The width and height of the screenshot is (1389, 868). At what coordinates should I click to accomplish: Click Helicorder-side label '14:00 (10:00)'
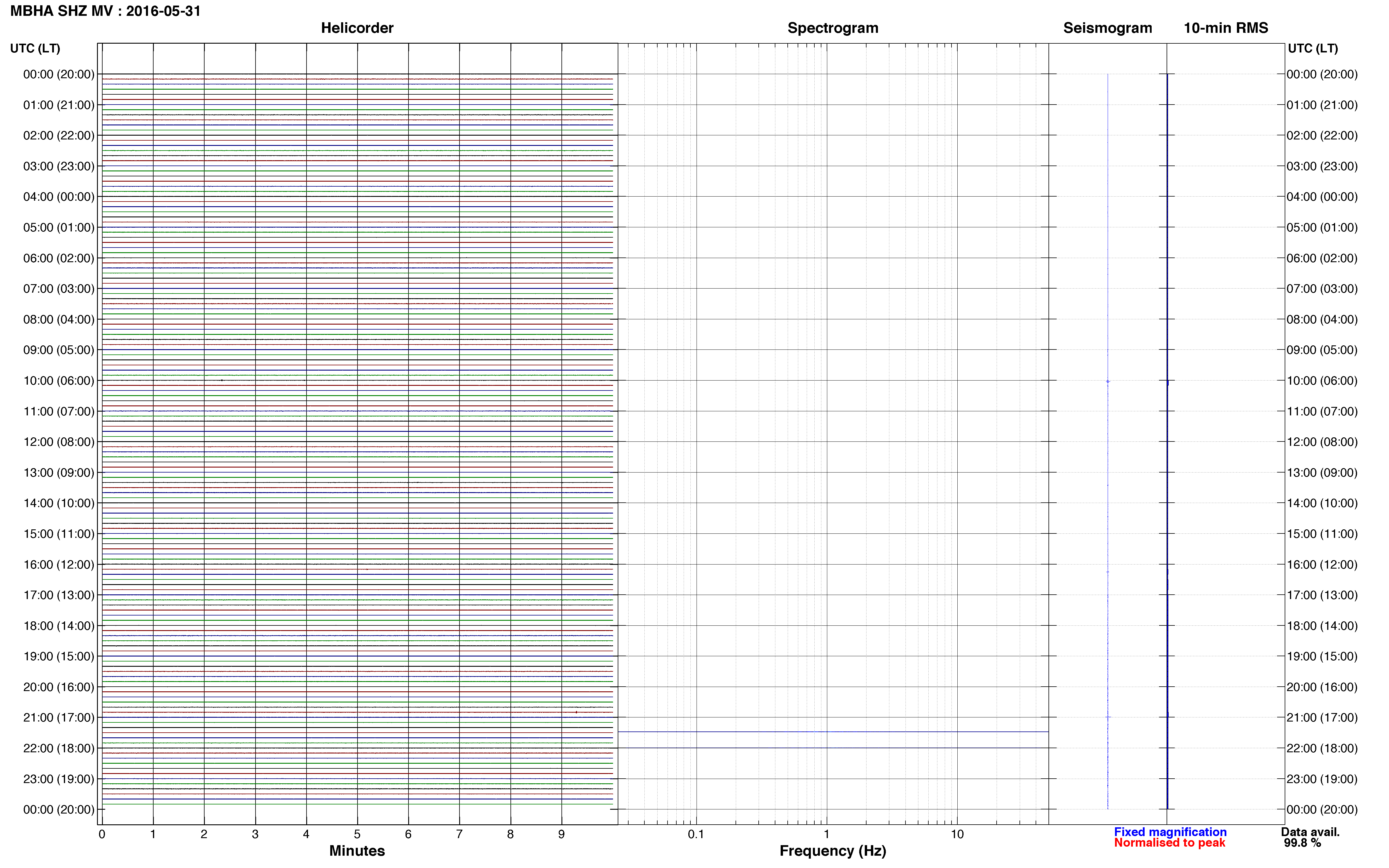coord(59,503)
